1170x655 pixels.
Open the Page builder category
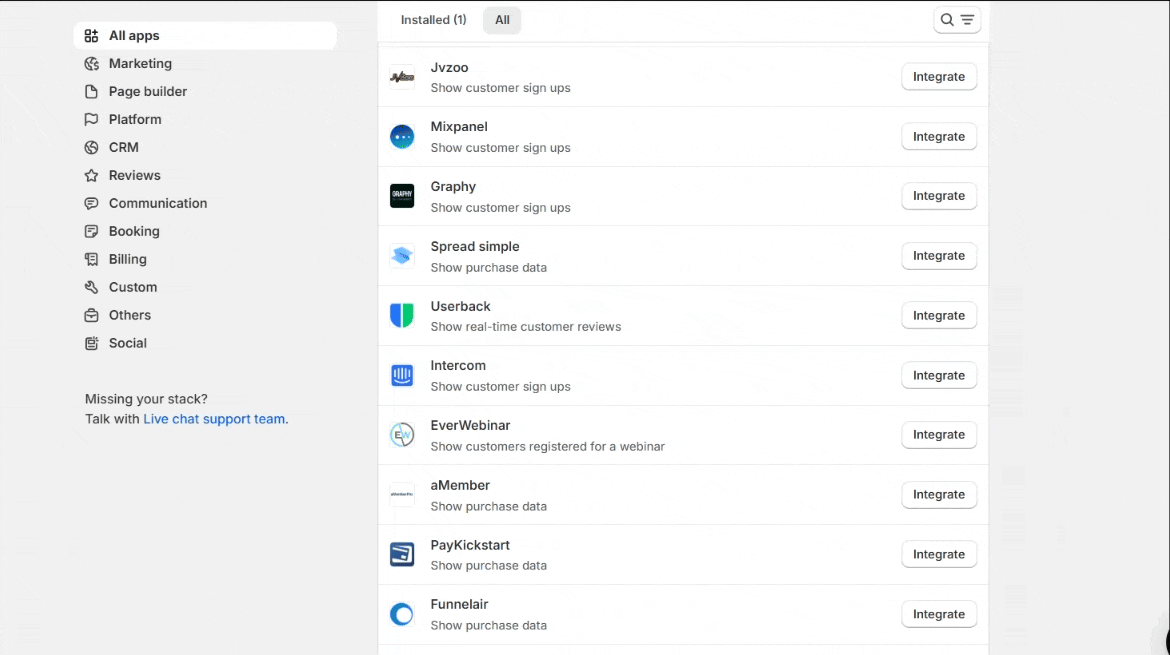point(148,92)
